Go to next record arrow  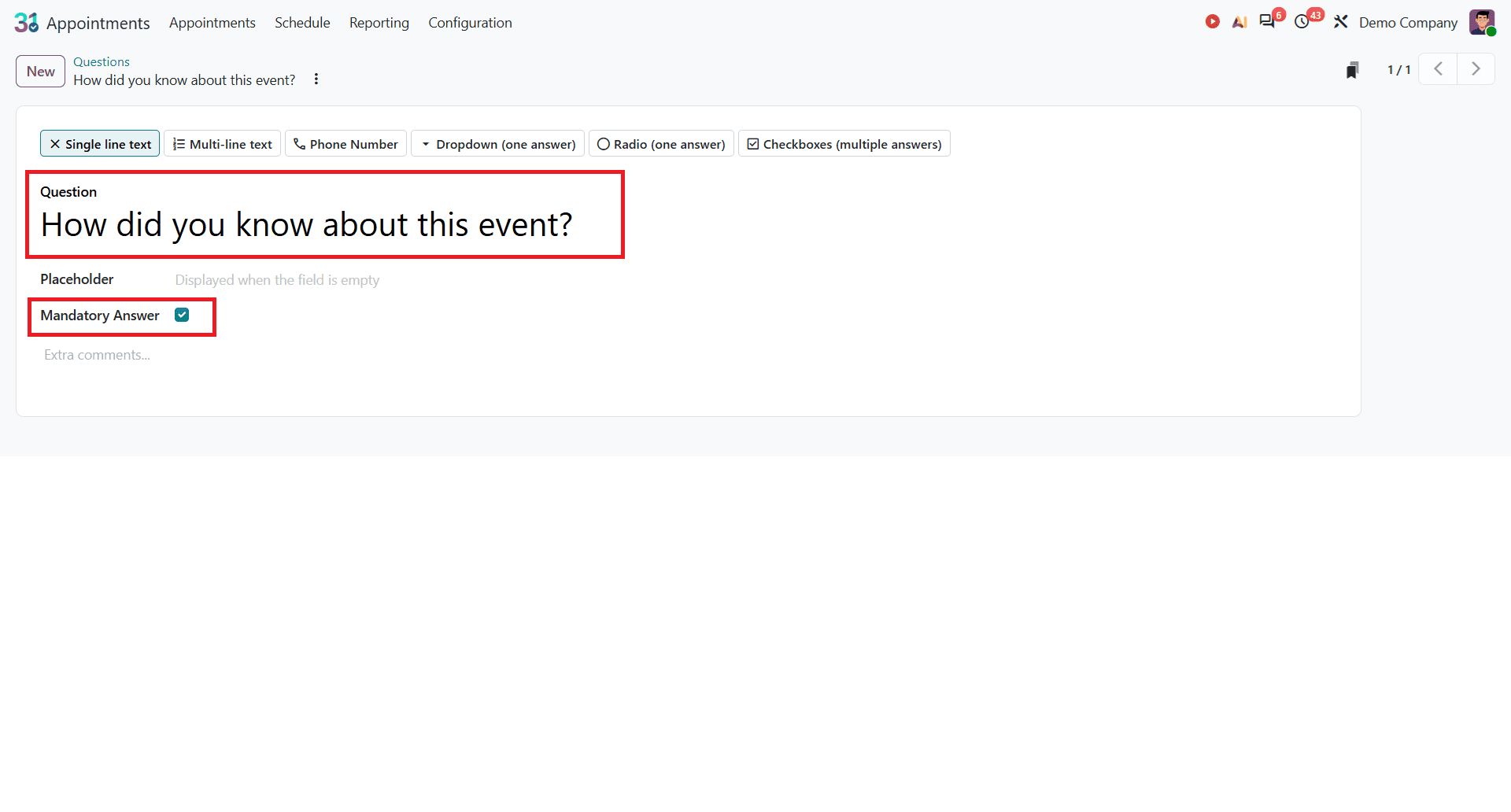1476,69
